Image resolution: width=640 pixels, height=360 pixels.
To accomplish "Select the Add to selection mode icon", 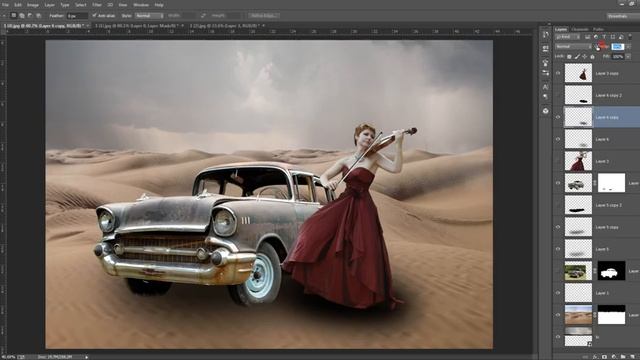I will (x=22, y=16).
